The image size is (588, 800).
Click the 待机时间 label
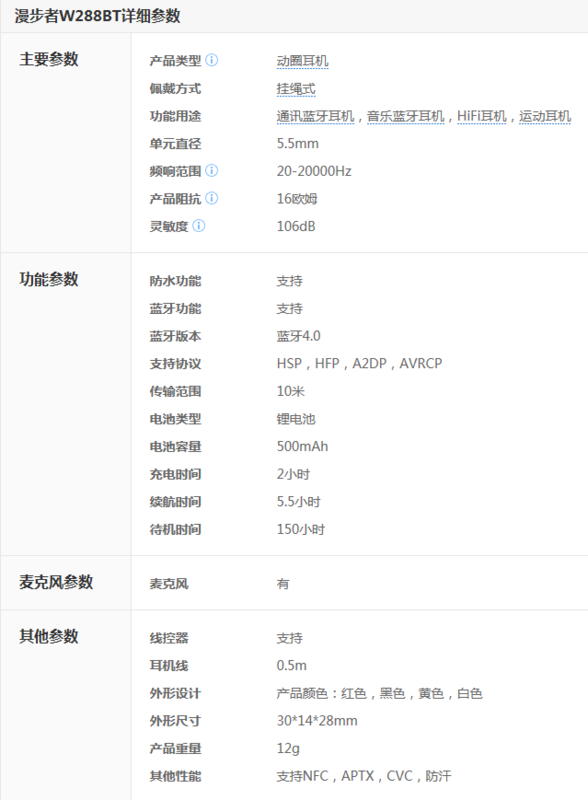tap(175, 529)
